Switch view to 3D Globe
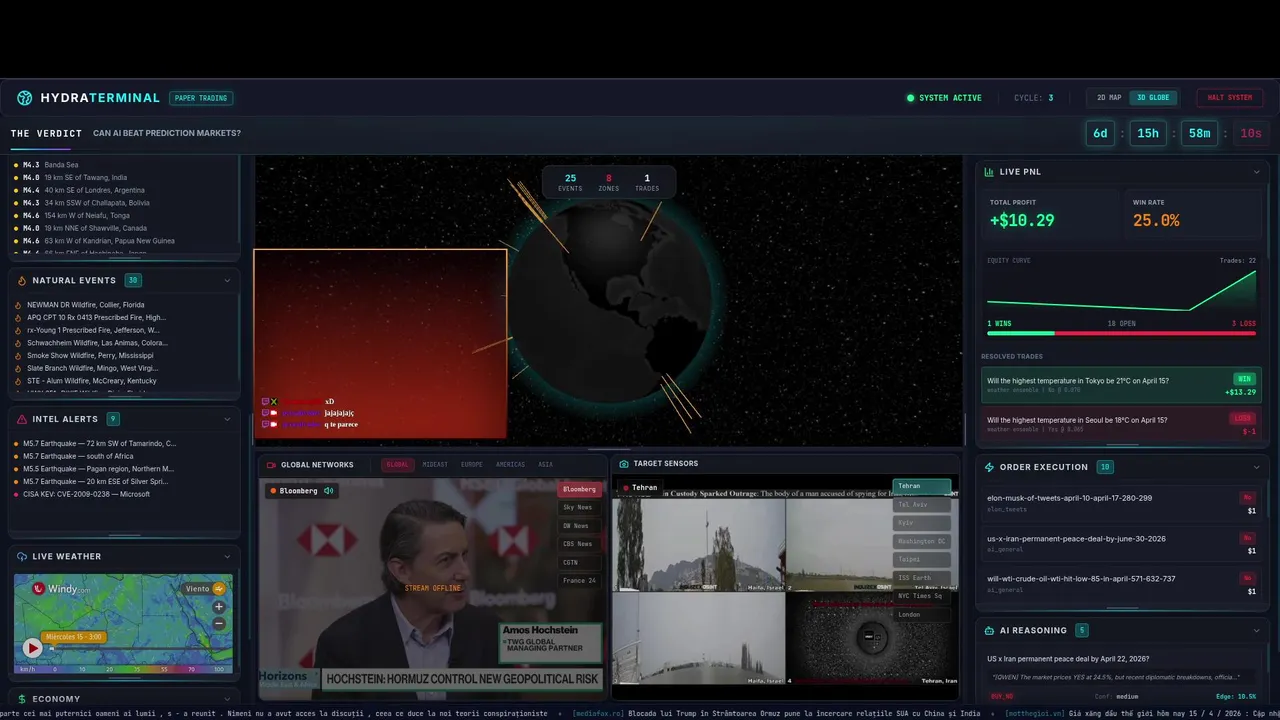Viewport: 1280px width, 720px height. pyautogui.click(x=1153, y=98)
